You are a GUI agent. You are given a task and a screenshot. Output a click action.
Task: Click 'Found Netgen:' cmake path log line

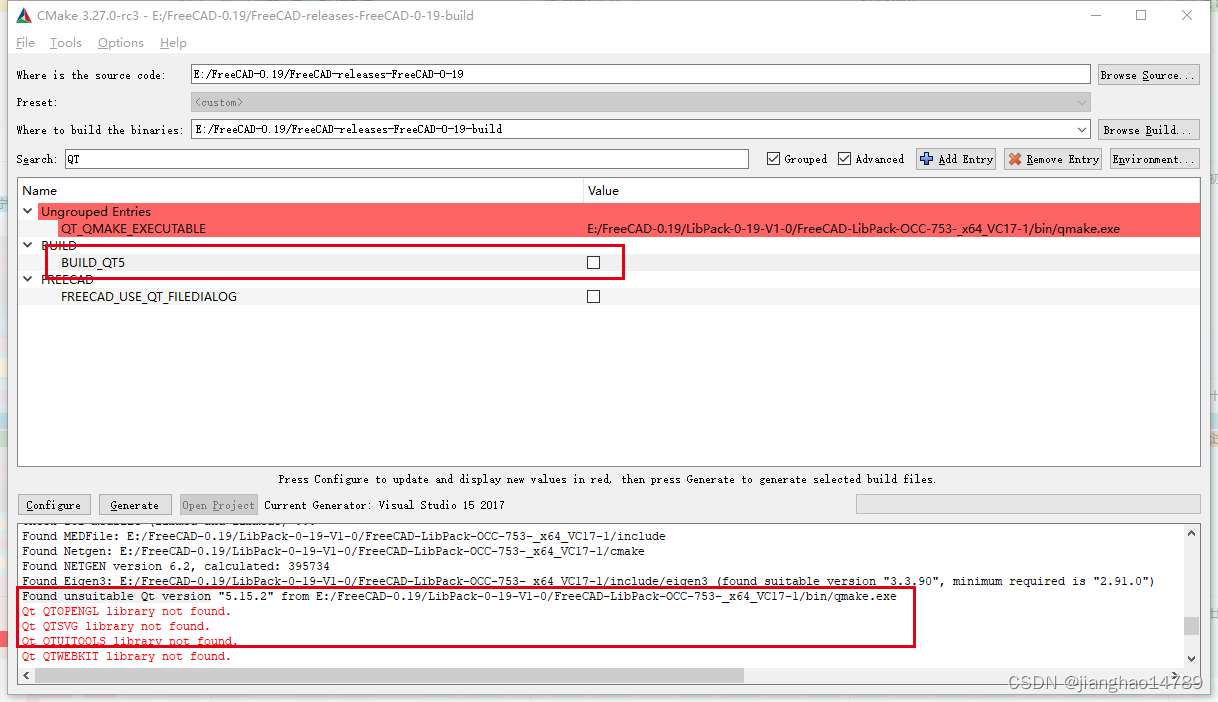[x=333, y=551]
